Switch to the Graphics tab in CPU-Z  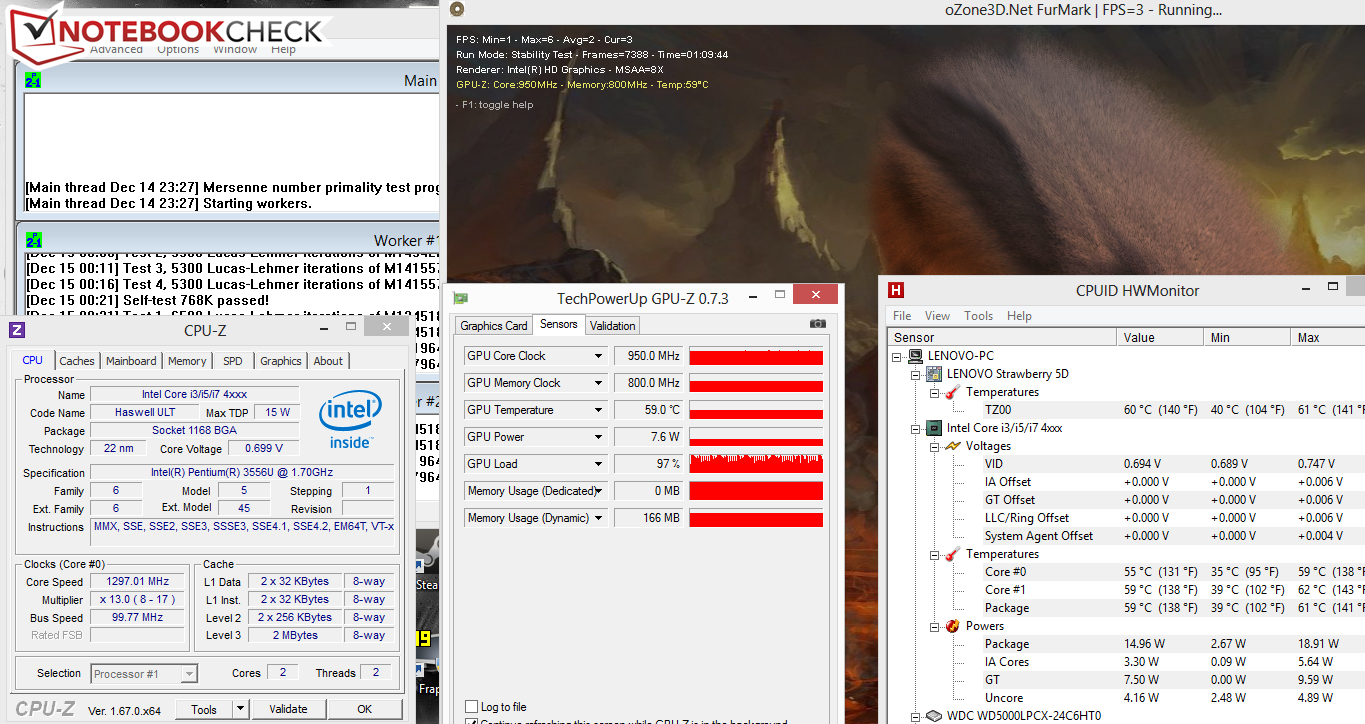(x=281, y=361)
